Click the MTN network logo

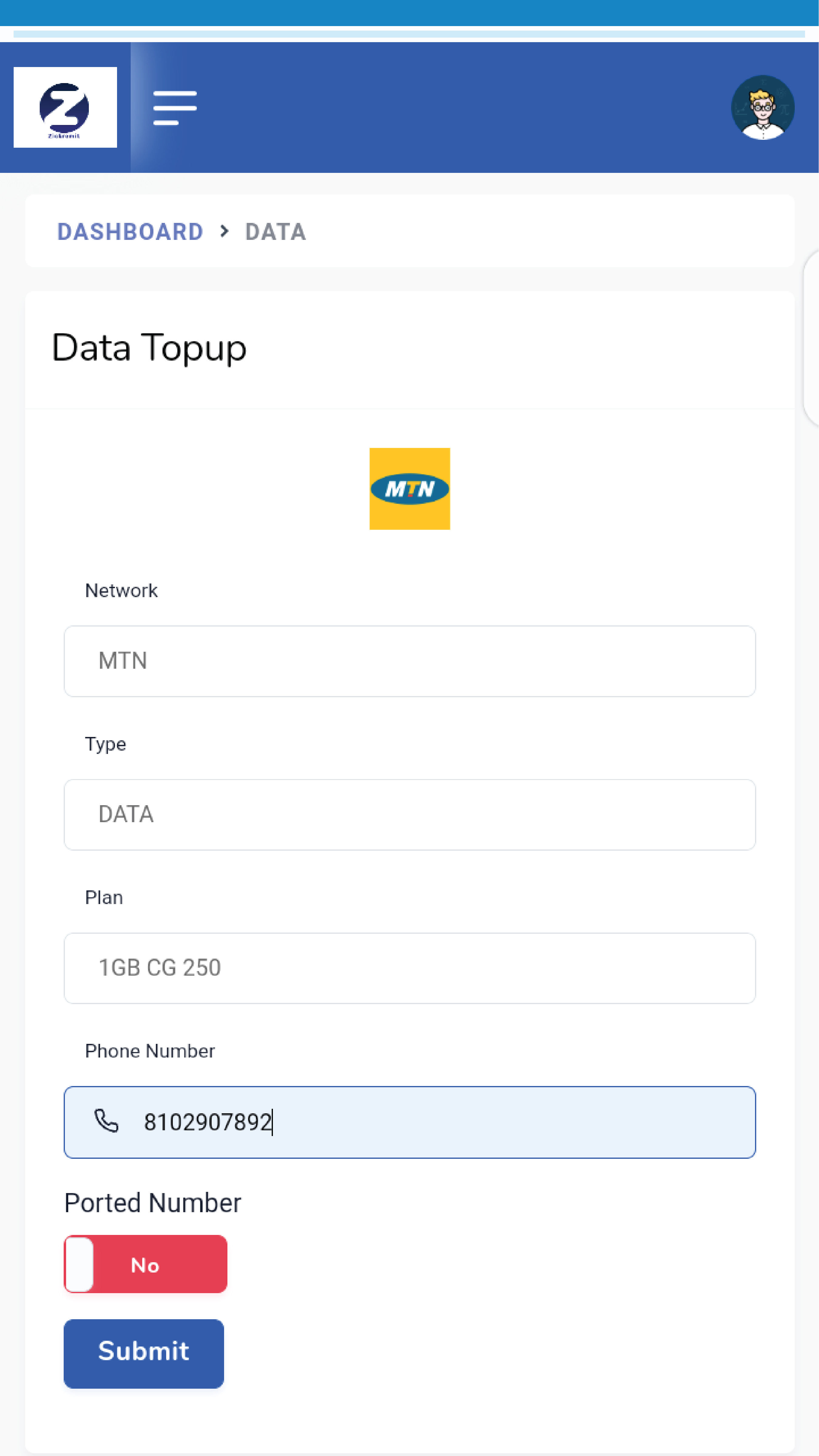409,488
